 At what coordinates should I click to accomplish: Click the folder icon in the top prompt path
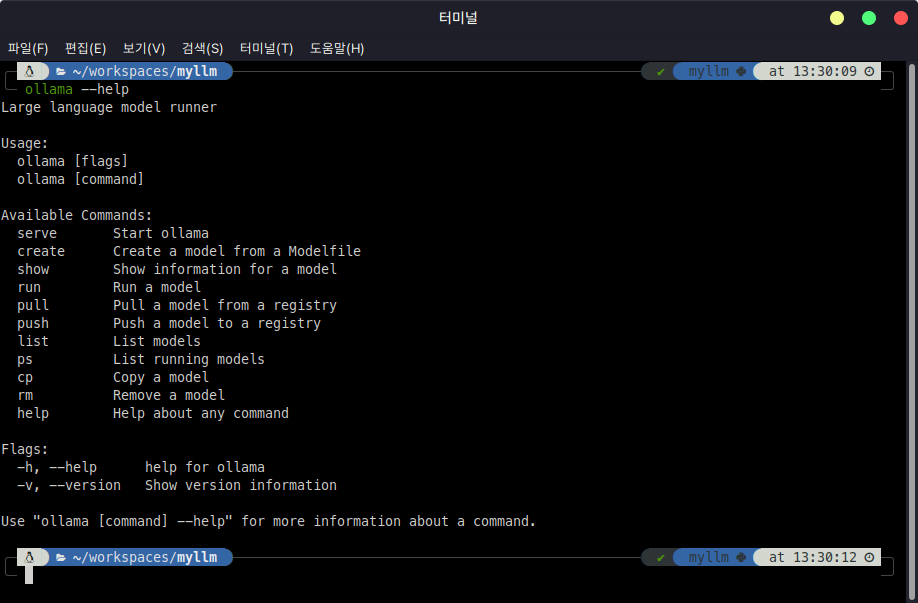click(x=61, y=72)
